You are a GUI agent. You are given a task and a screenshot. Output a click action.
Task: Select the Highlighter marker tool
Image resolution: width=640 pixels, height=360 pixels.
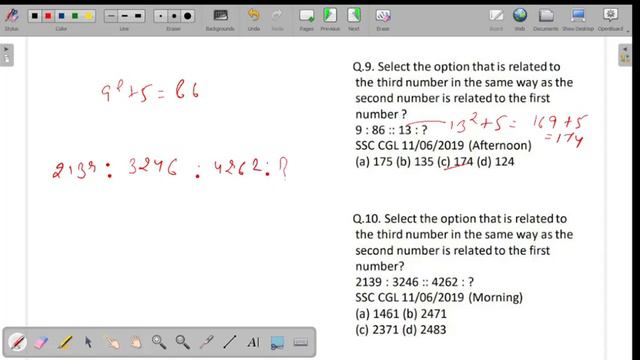point(64,342)
